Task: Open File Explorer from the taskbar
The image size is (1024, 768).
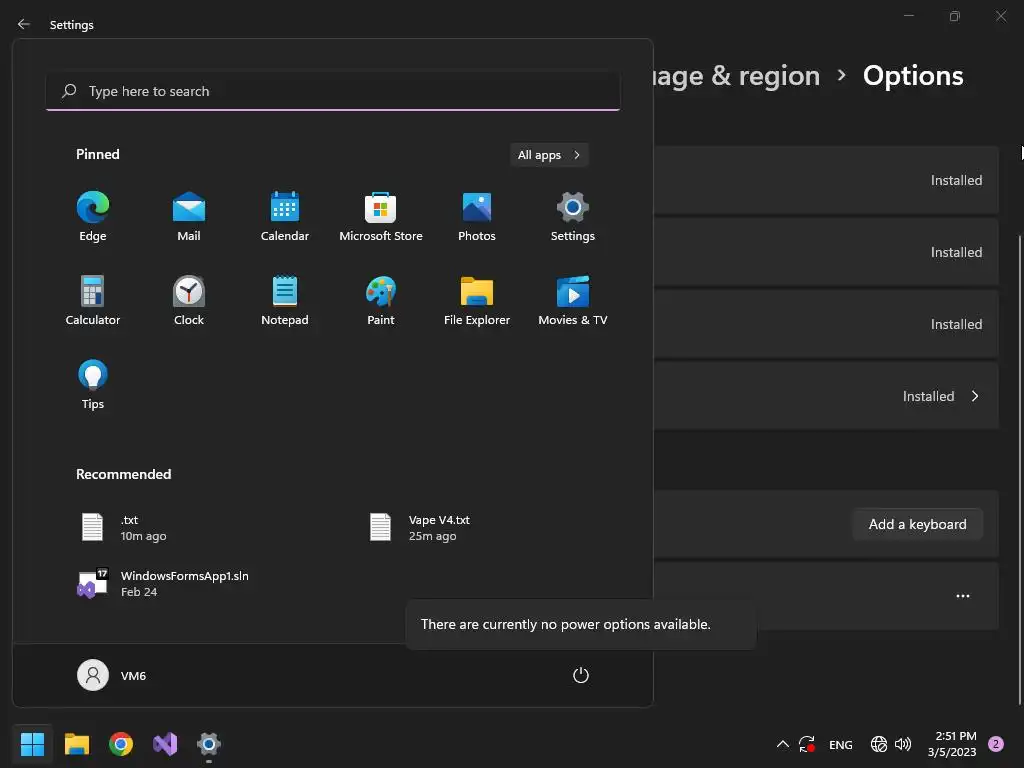Action: (76, 744)
